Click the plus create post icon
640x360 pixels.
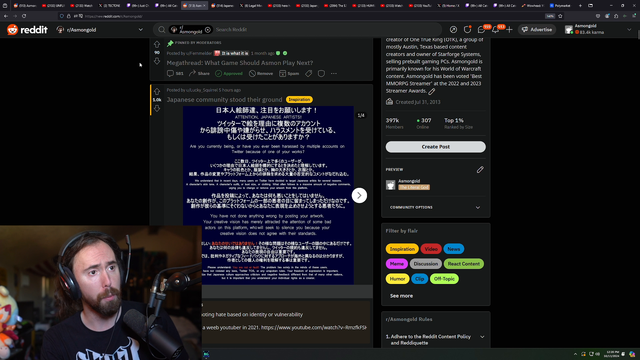click(509, 29)
